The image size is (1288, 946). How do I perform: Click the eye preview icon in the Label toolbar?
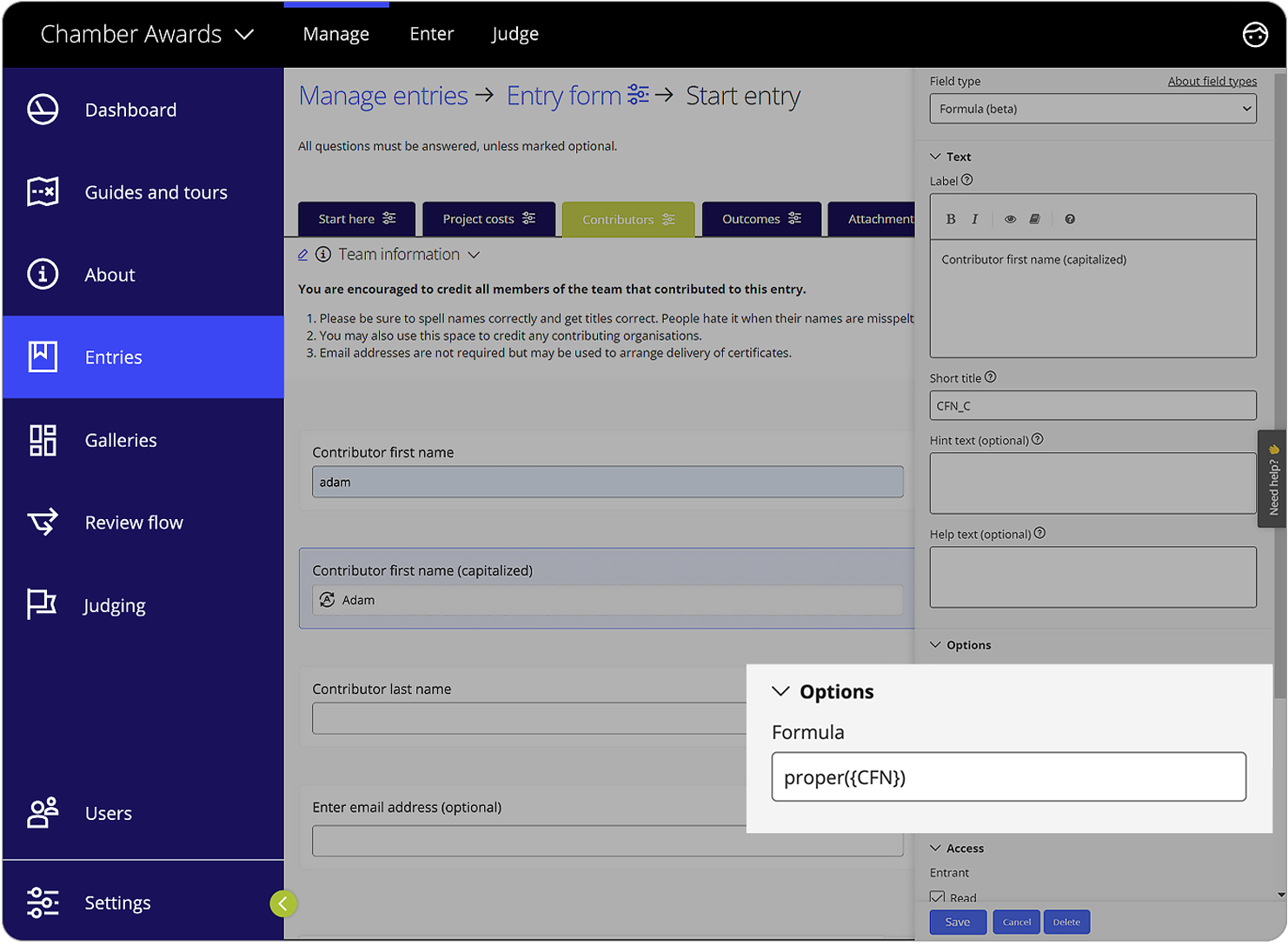click(x=1010, y=218)
